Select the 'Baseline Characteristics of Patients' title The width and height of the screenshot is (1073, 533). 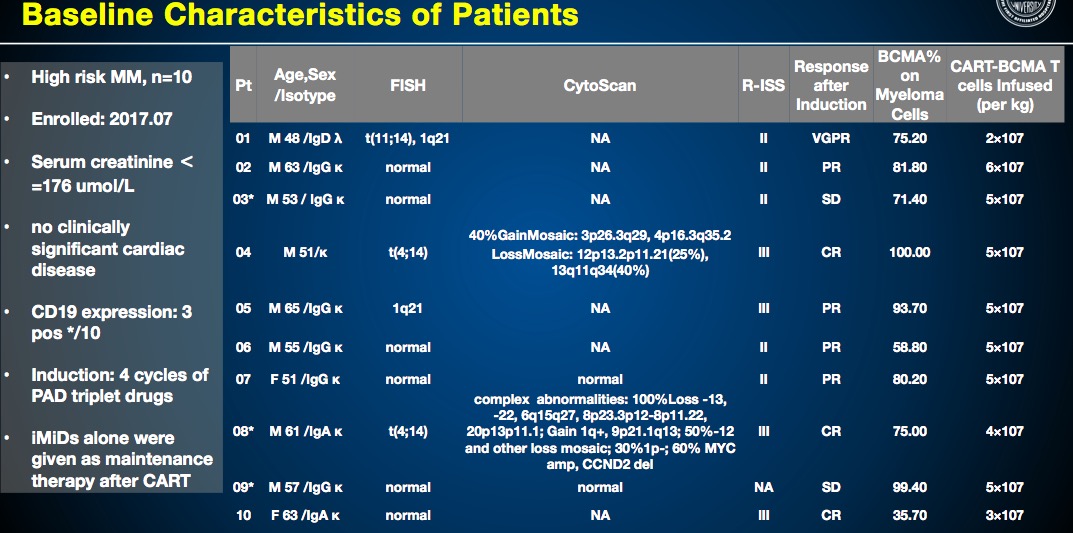click(300, 14)
